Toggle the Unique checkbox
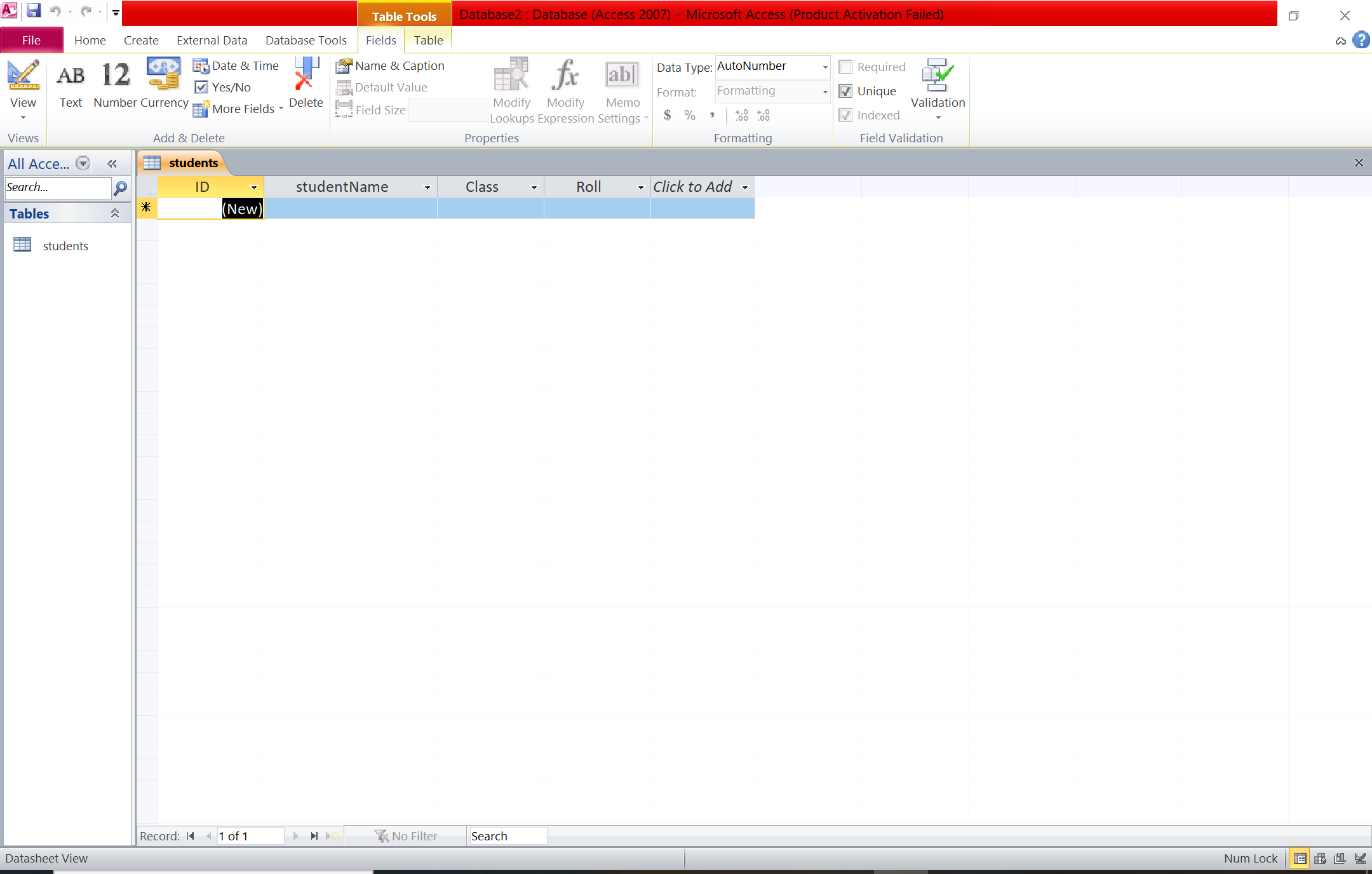This screenshot has width=1372, height=874. click(x=846, y=91)
